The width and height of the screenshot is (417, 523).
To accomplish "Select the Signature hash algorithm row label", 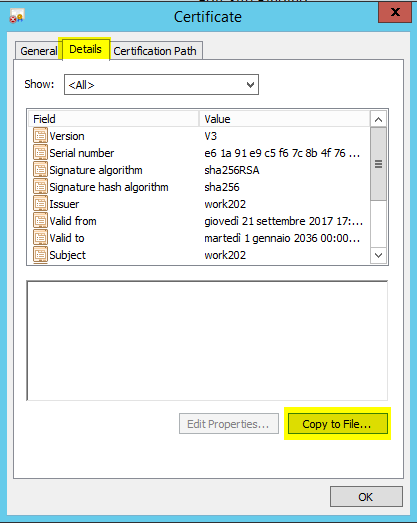I will point(109,187).
